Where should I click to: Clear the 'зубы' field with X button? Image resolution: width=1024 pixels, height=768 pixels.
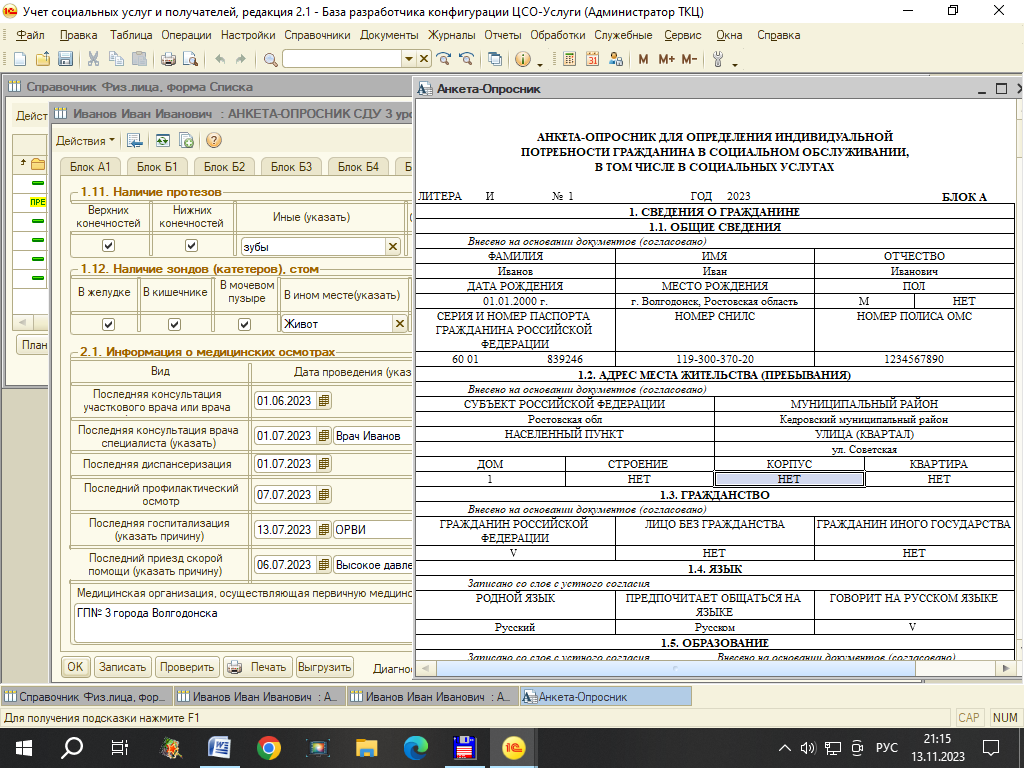(393, 246)
